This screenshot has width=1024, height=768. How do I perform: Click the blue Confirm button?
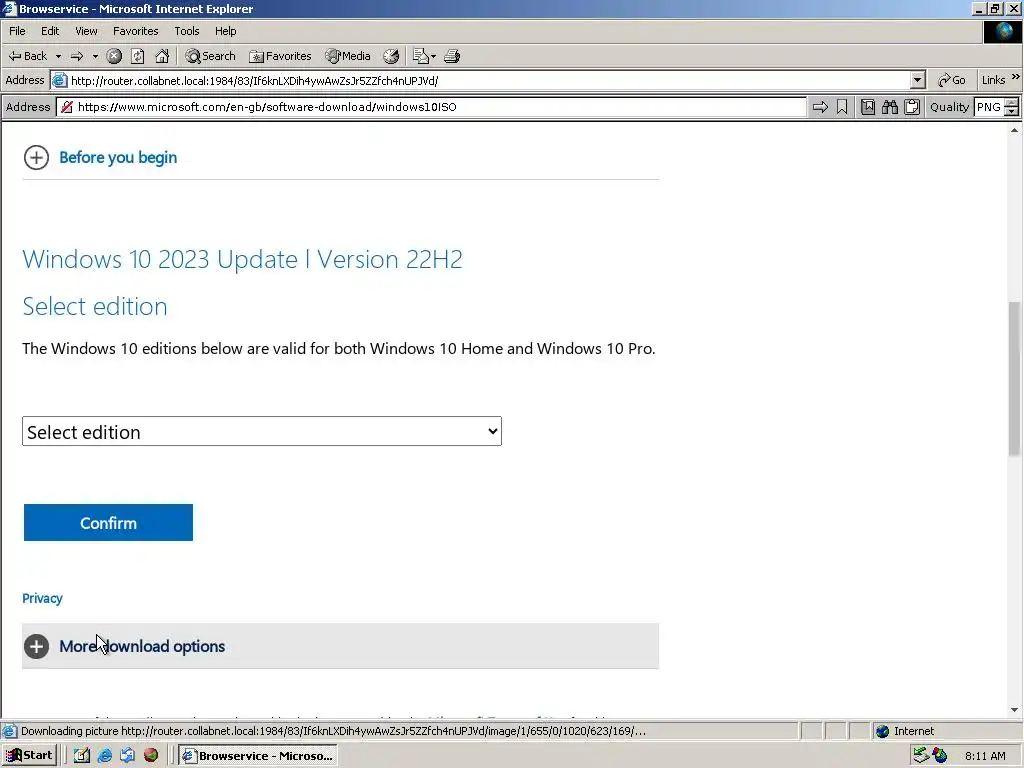click(x=108, y=522)
